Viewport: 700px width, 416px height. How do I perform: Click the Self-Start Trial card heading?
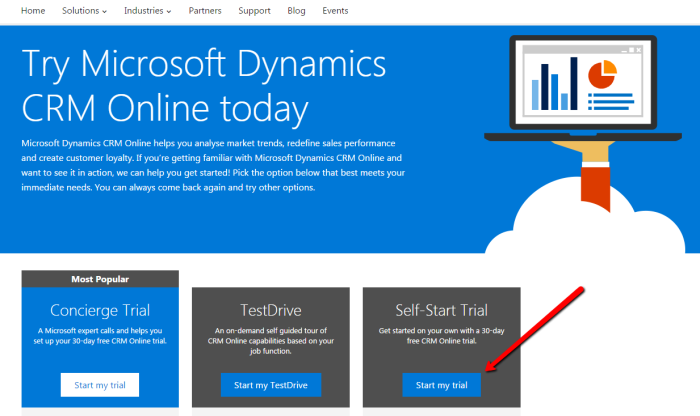point(441,311)
